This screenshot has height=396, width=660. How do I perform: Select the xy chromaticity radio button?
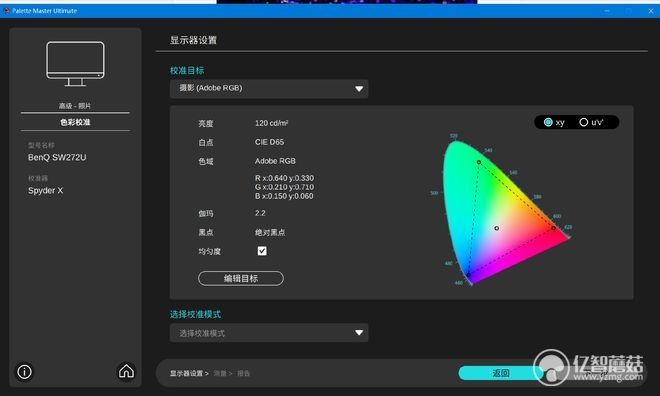(x=548, y=122)
